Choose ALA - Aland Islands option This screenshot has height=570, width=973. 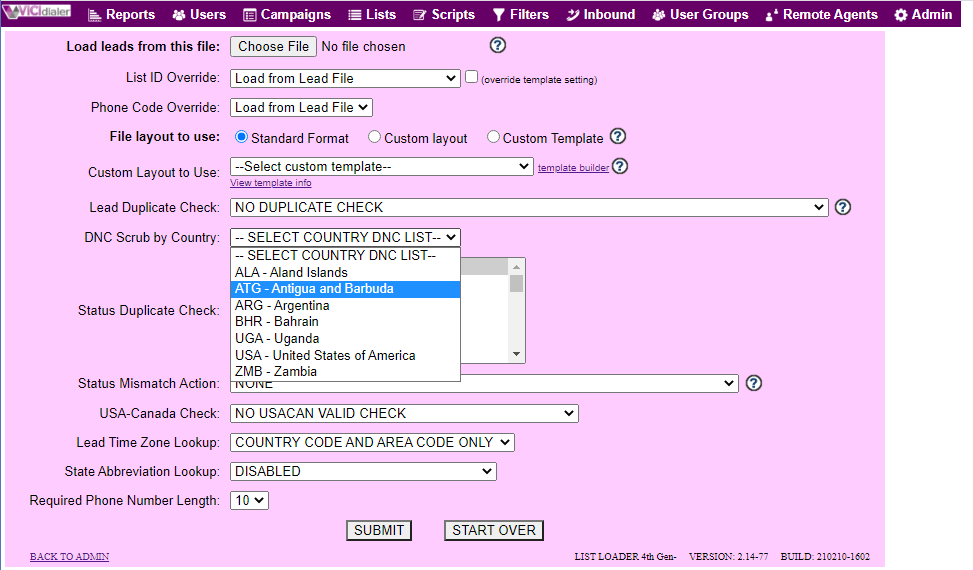(x=346, y=272)
